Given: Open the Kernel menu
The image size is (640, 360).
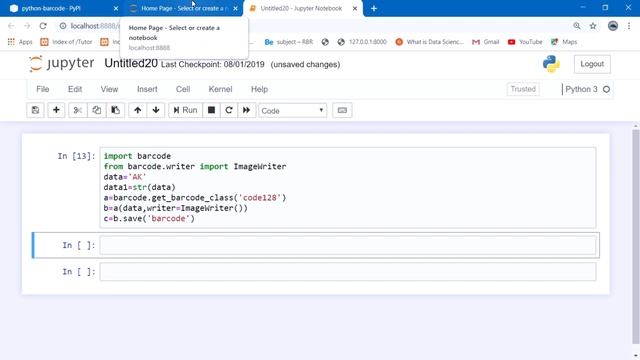Looking at the screenshot, I should coord(220,89).
